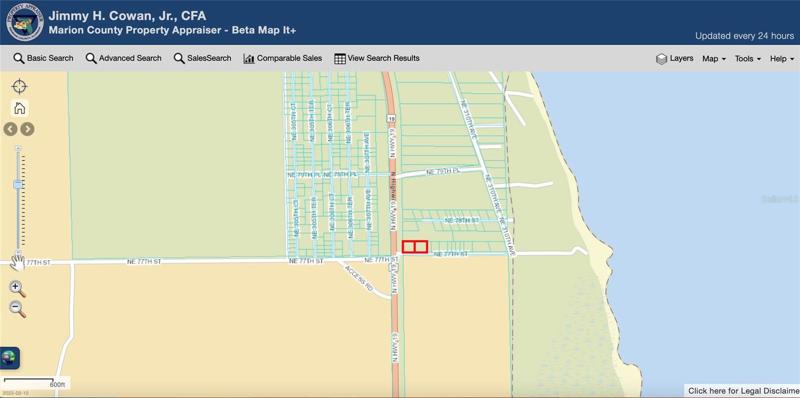Viewport: 800px width, 398px height.
Task: Go to previous map extent arrow
Action: pos(11,129)
